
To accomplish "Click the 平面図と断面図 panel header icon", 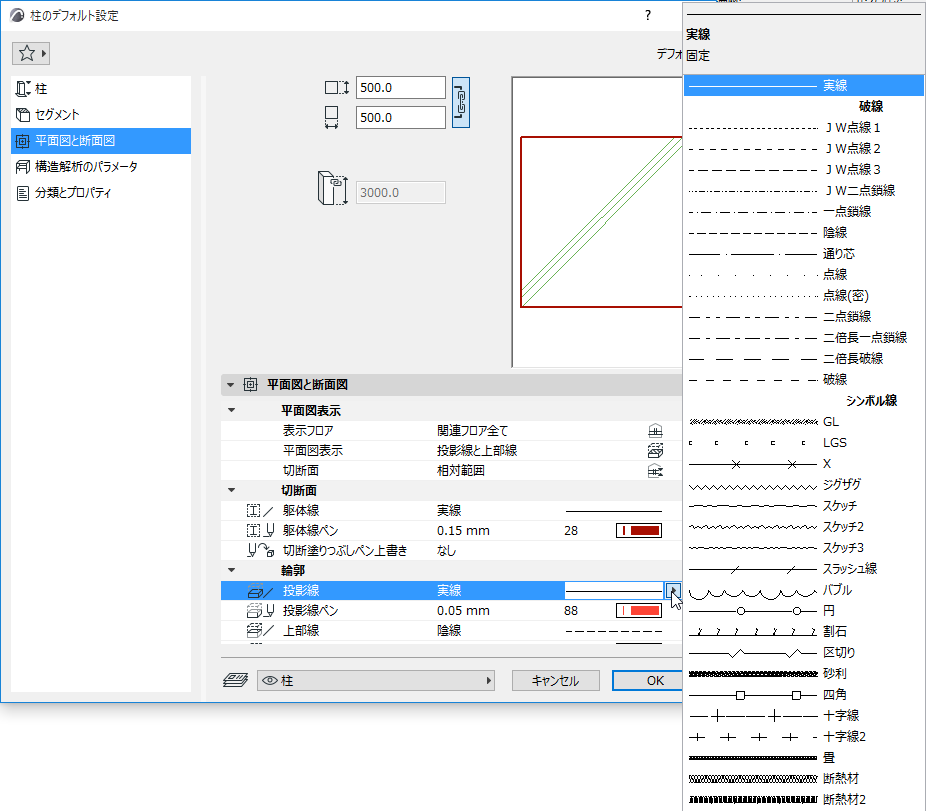I will click(250, 385).
